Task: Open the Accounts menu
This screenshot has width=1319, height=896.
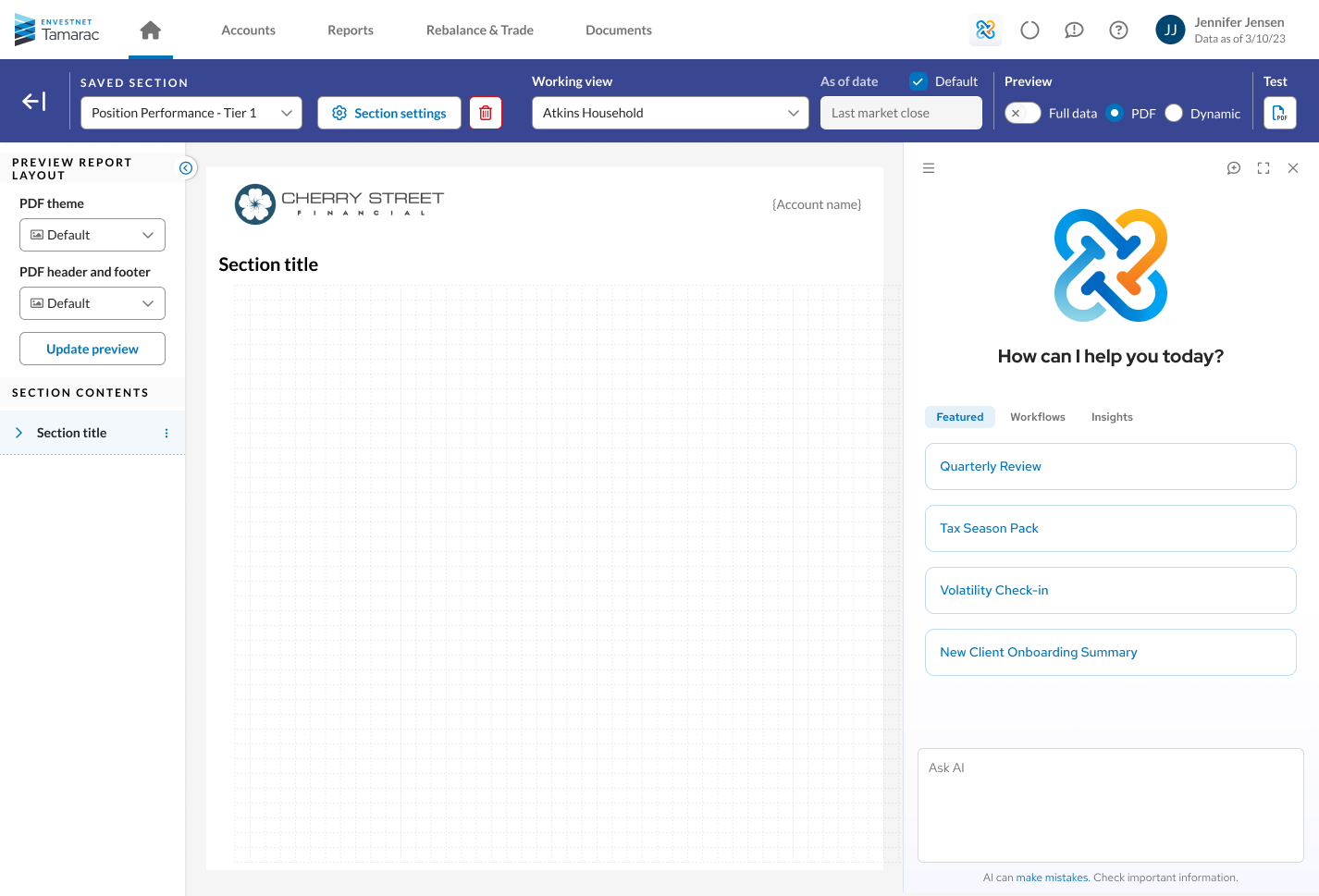Action: point(248,31)
